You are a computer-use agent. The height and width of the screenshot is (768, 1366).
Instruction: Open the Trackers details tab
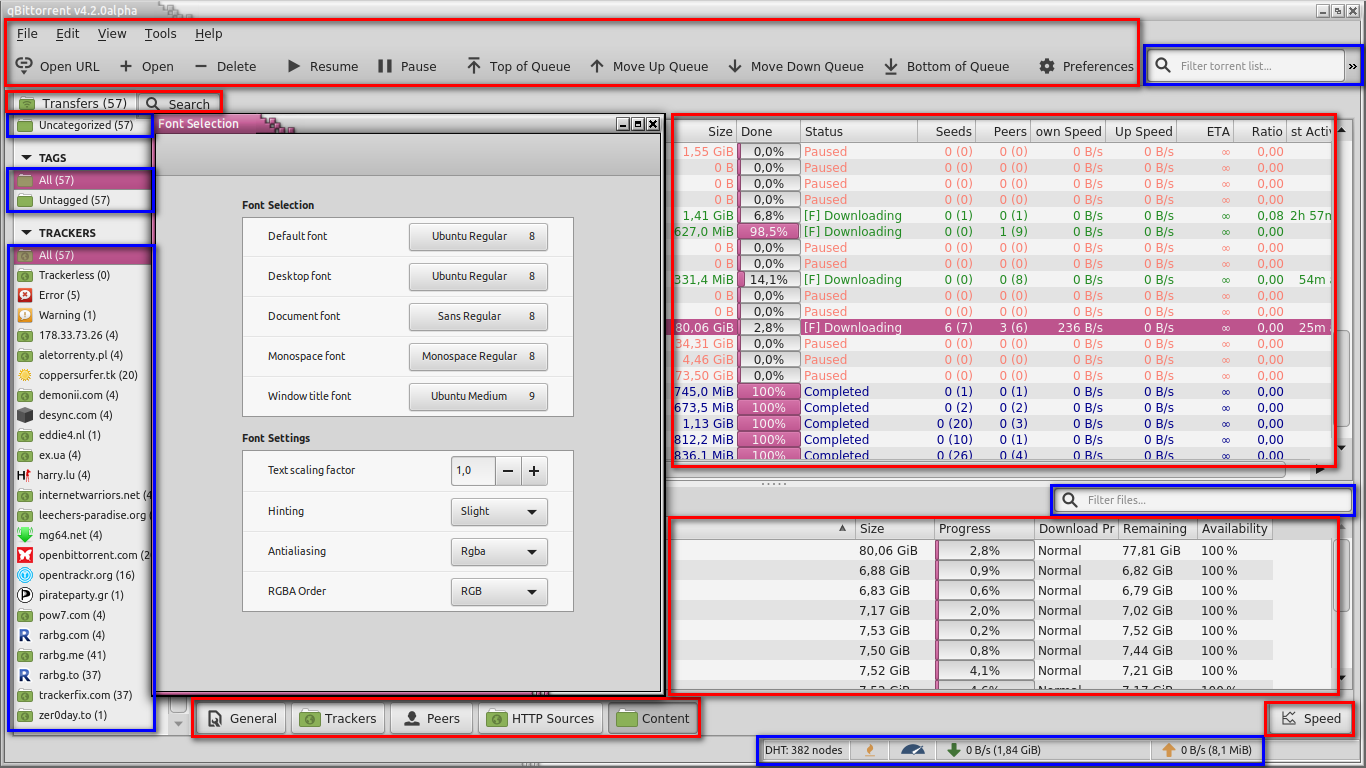(x=338, y=718)
